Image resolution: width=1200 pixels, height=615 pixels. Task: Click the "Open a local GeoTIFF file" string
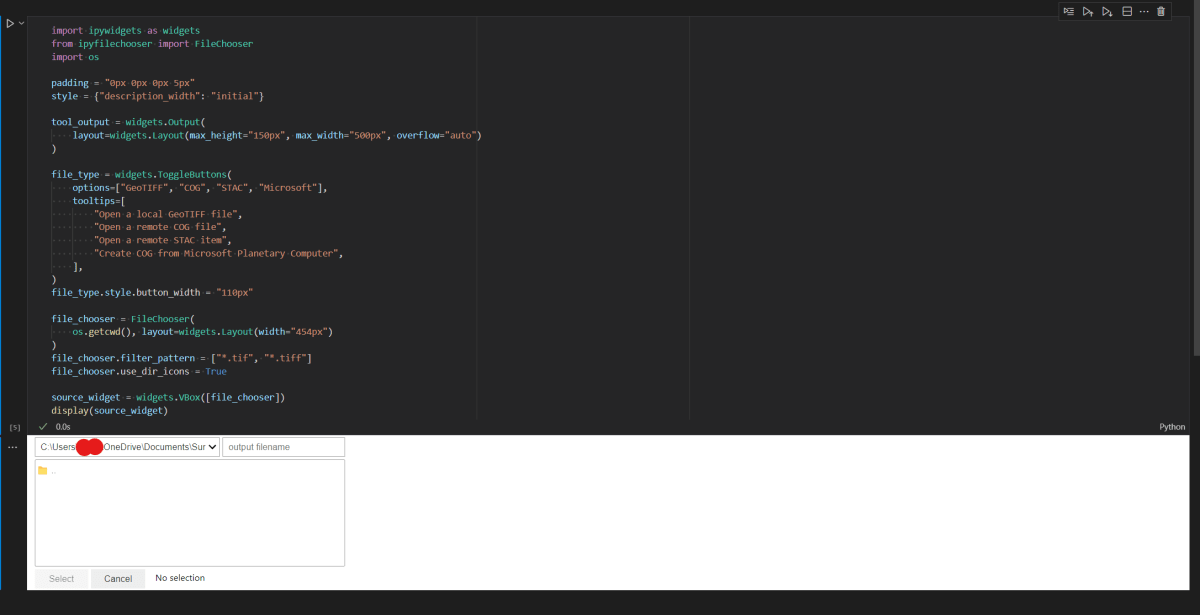click(168, 214)
